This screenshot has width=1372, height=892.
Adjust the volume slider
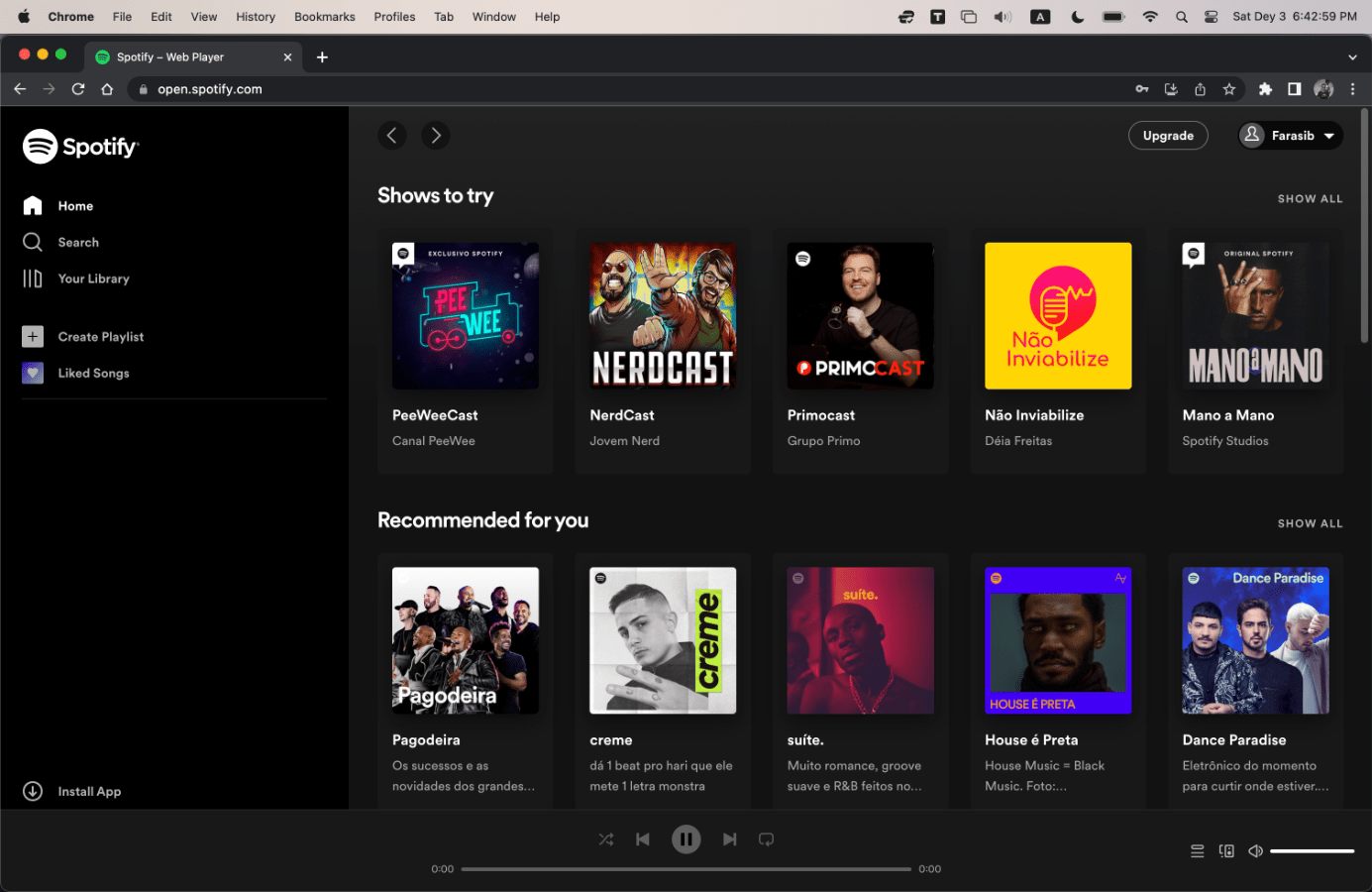coord(1312,851)
